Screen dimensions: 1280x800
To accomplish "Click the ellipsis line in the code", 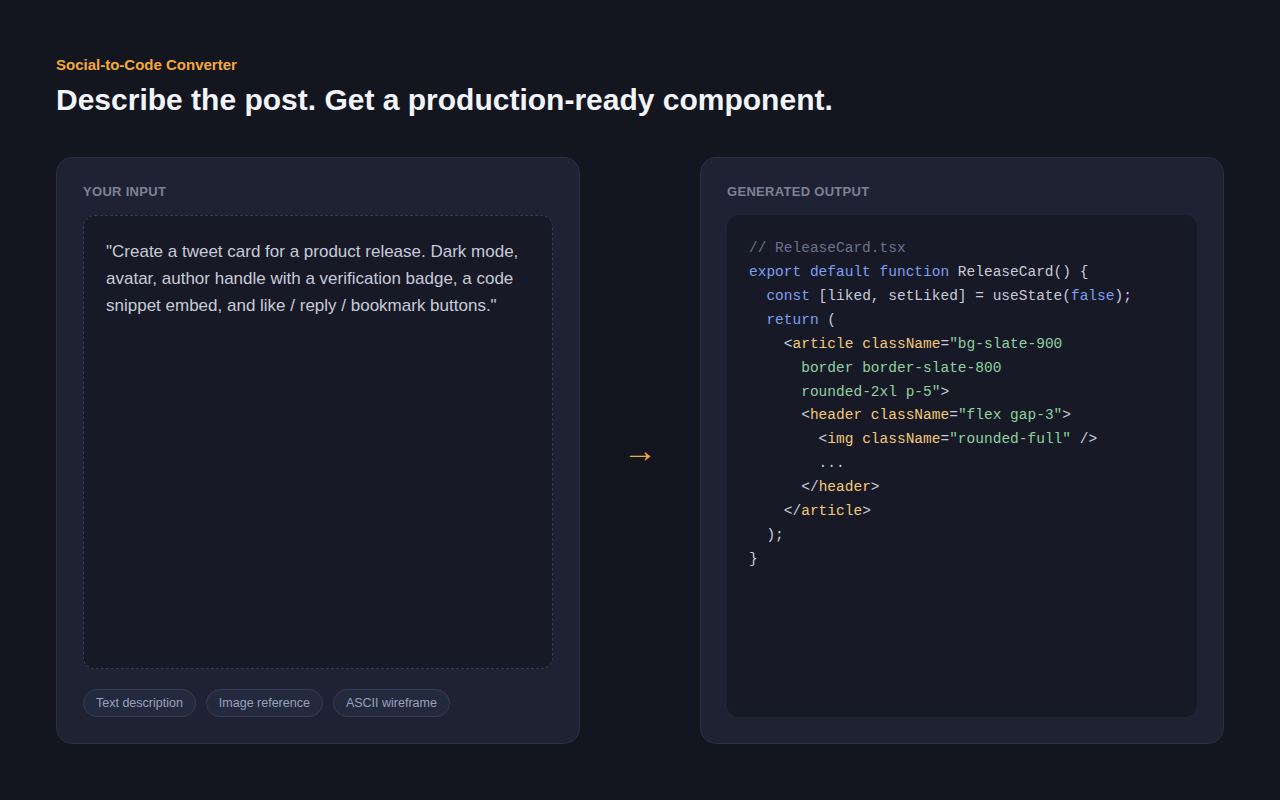I will [x=831, y=463].
